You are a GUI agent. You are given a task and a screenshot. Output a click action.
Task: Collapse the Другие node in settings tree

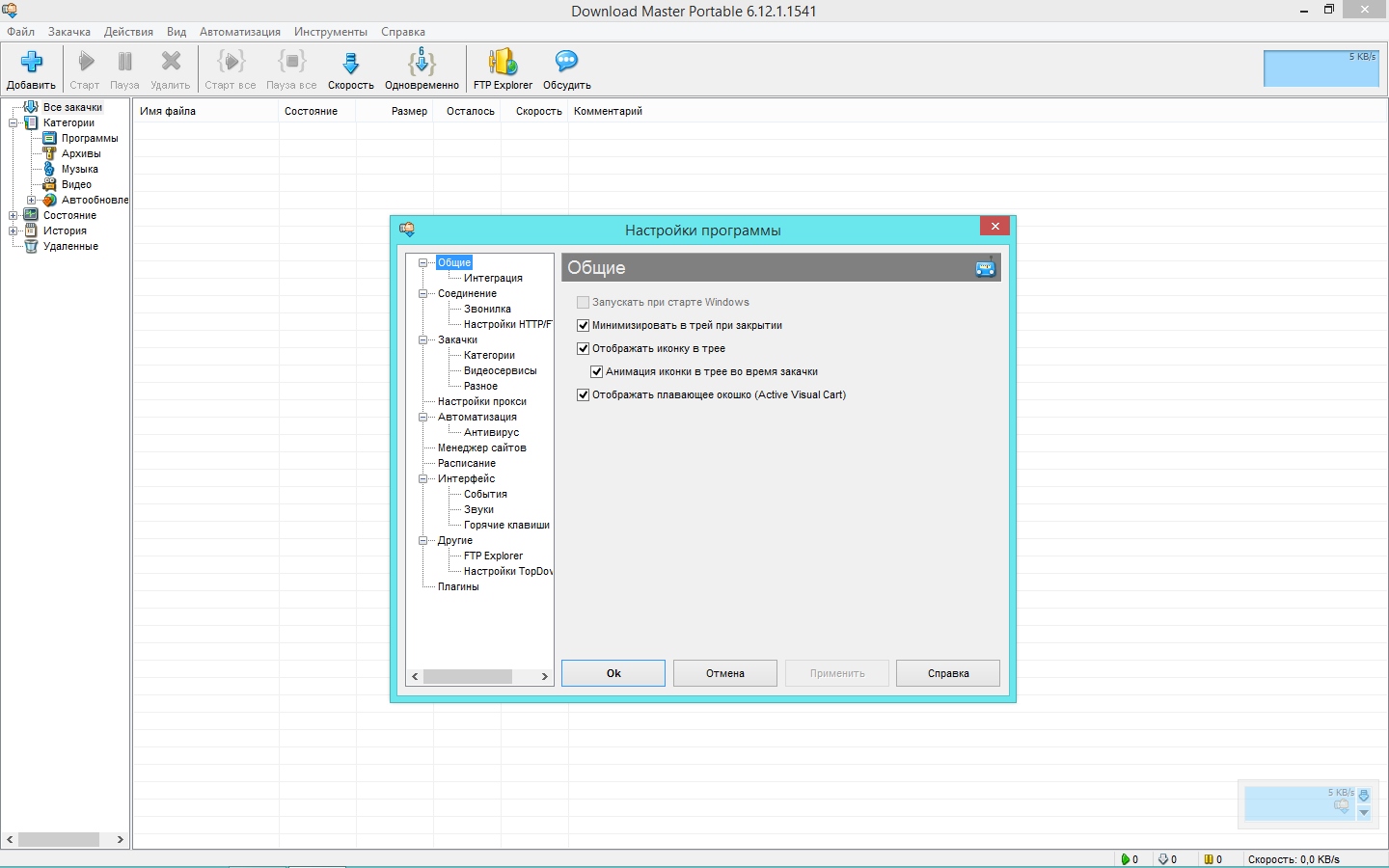422,540
